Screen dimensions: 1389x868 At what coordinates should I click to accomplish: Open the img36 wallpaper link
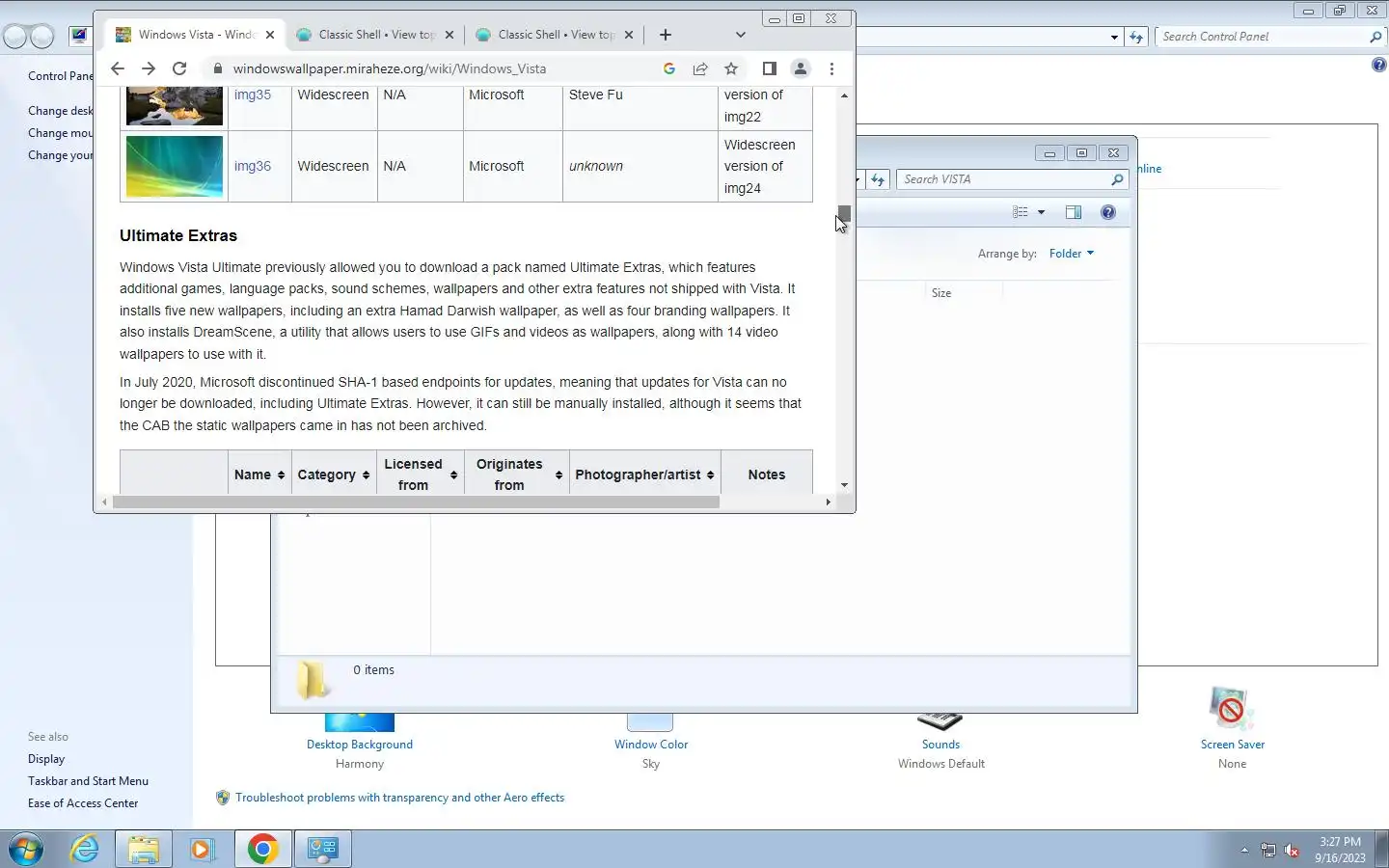253,166
